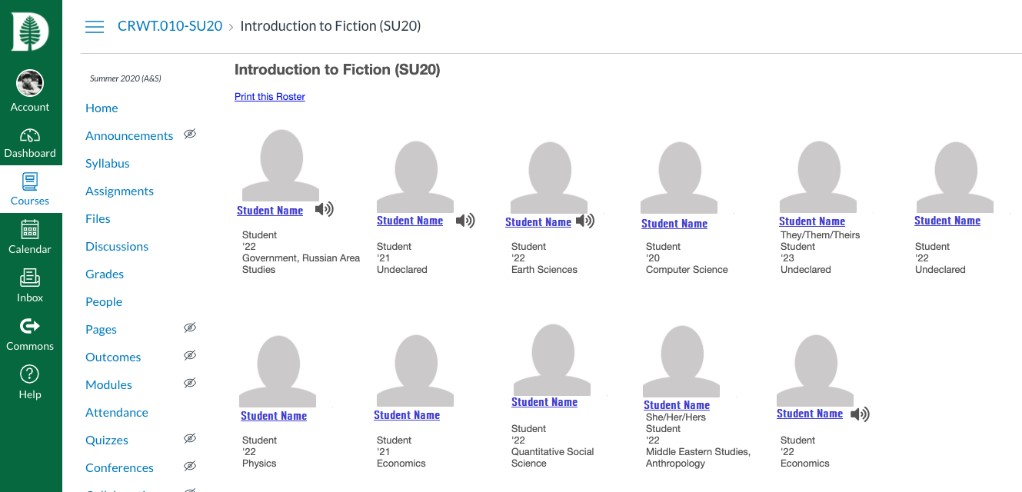Play name audio for Government, Russian Area Studies student
This screenshot has width=1022, height=492.
(324, 209)
